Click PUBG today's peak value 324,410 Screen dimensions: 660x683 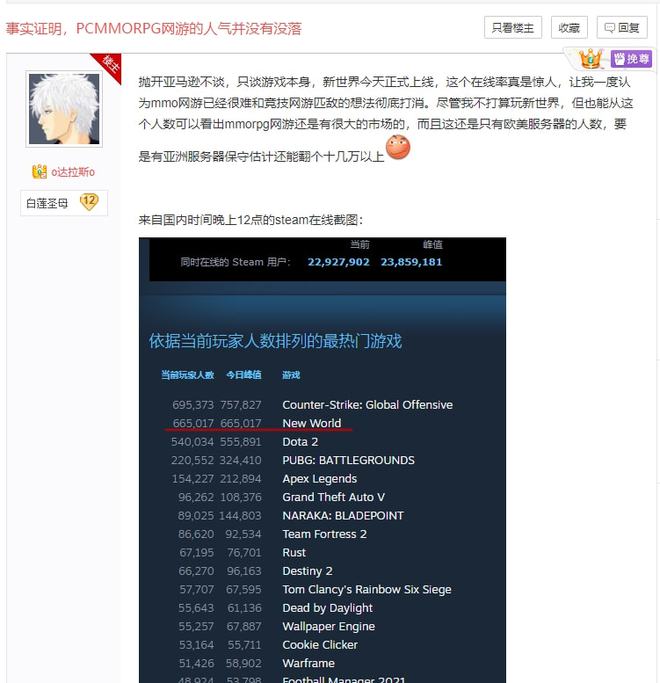241,460
